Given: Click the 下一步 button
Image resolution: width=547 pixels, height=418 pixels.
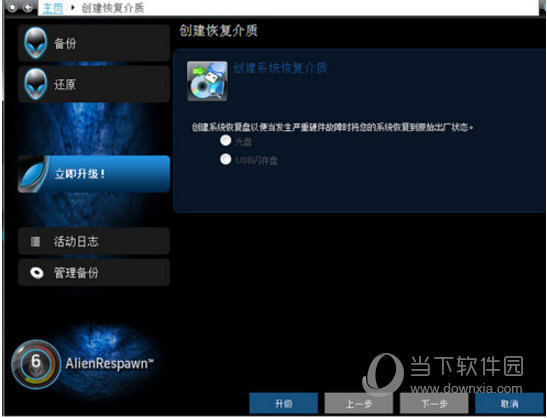Looking at the screenshot, I should 434,404.
